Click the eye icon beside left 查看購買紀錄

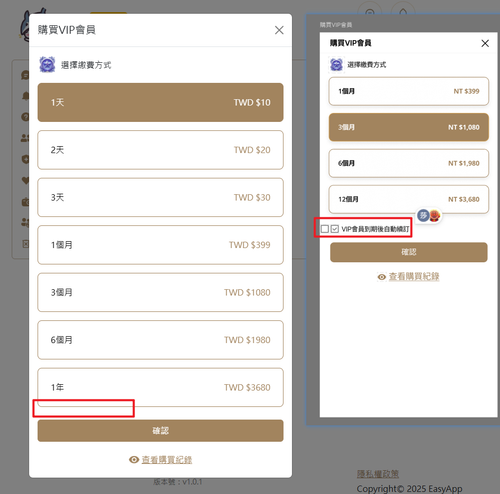tap(134, 460)
